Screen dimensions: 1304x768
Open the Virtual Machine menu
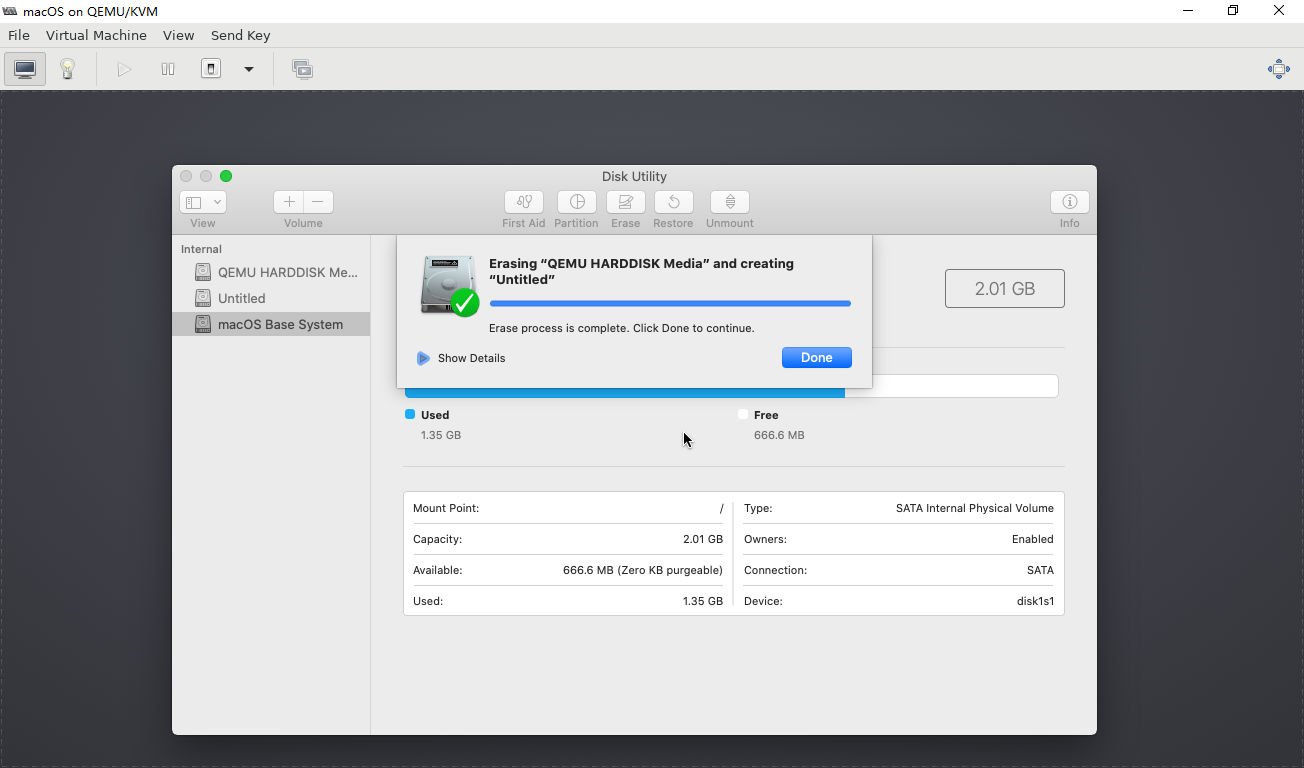(x=96, y=35)
